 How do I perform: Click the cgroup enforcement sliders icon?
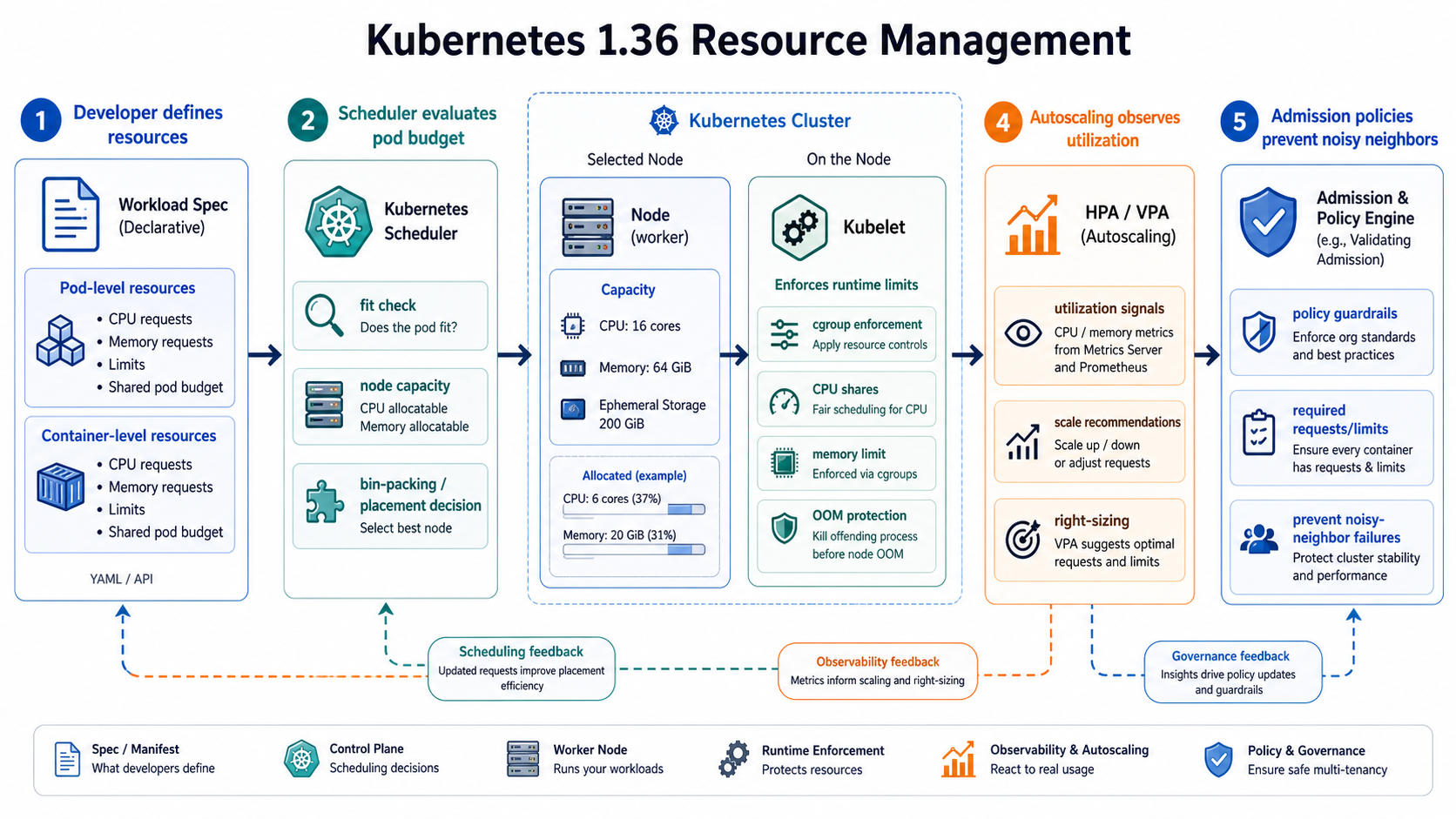click(x=785, y=334)
